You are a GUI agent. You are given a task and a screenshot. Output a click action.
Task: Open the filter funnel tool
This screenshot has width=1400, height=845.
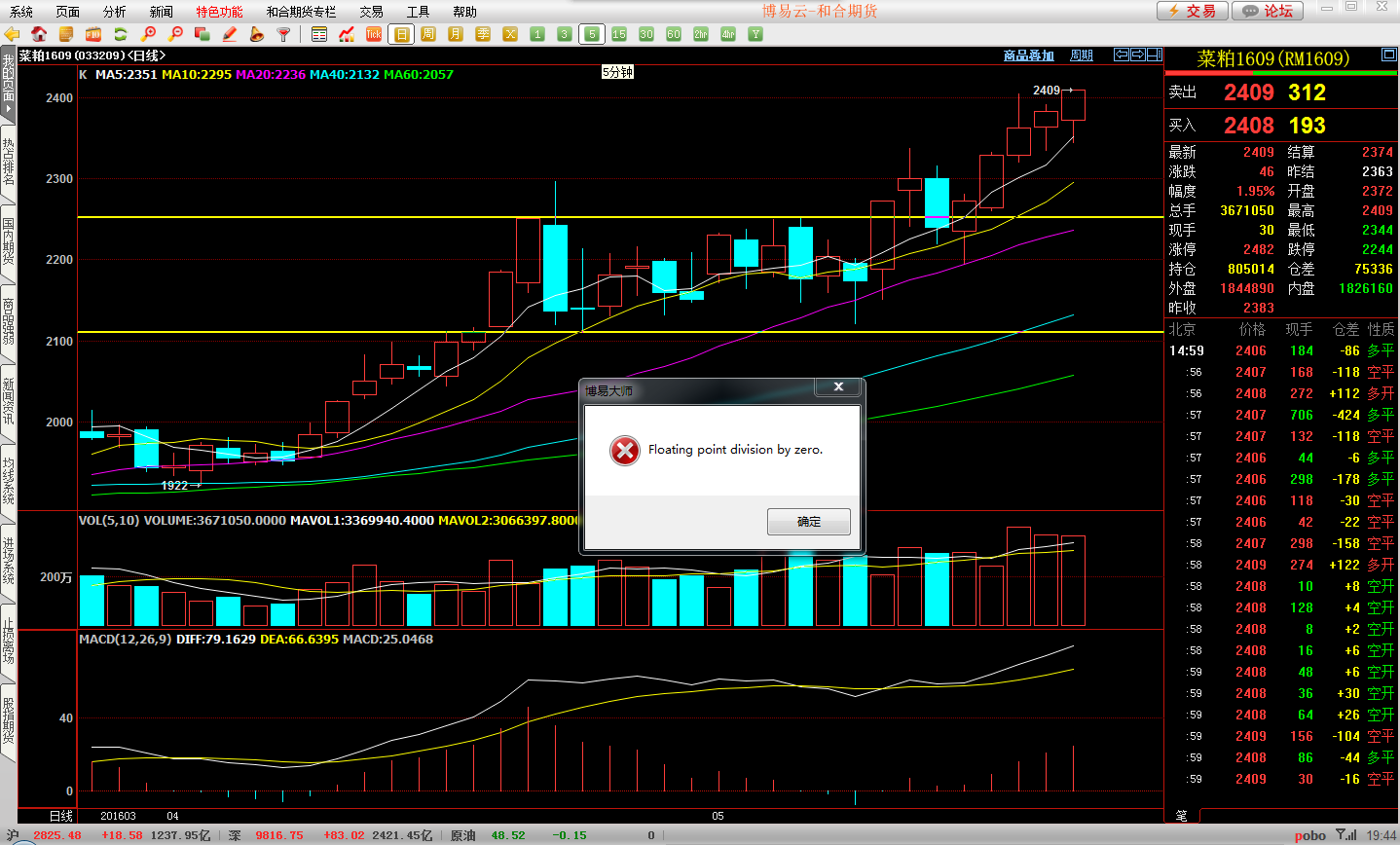tap(284, 34)
